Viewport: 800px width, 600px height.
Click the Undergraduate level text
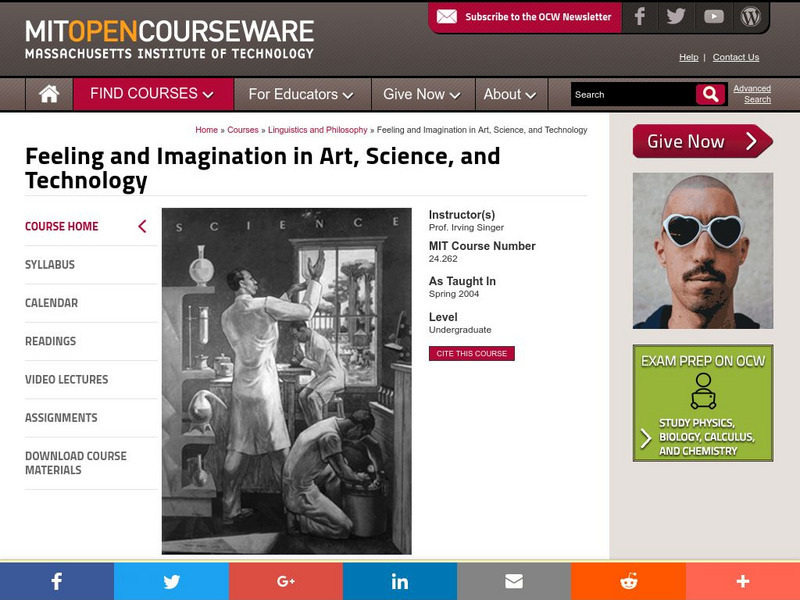point(460,330)
